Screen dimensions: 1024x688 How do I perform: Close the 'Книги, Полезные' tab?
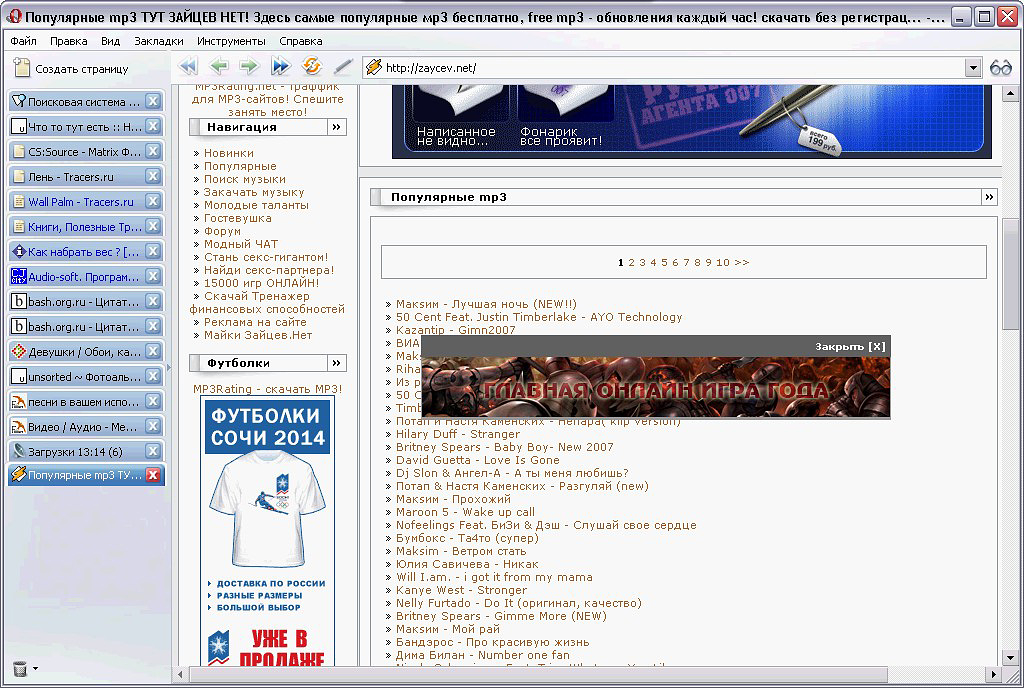coord(153,227)
